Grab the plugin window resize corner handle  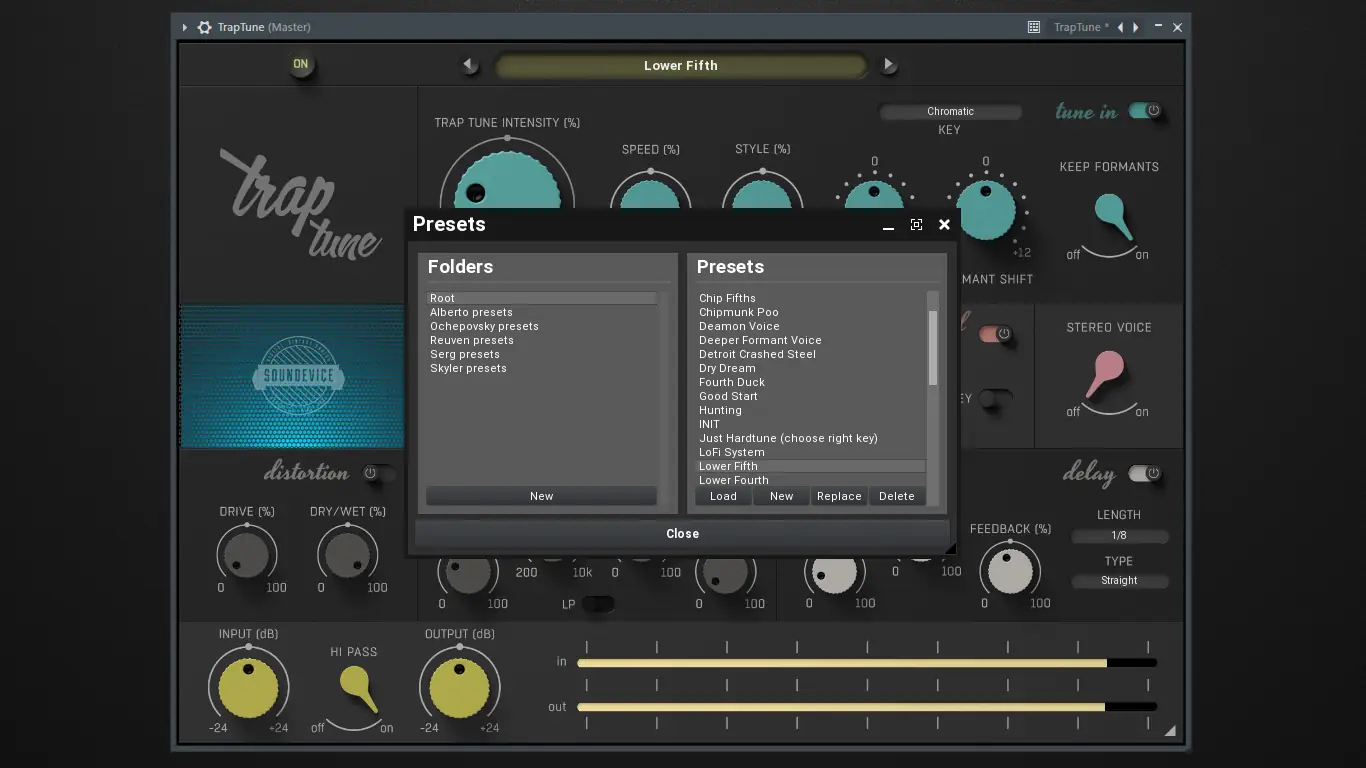pyautogui.click(x=1170, y=731)
